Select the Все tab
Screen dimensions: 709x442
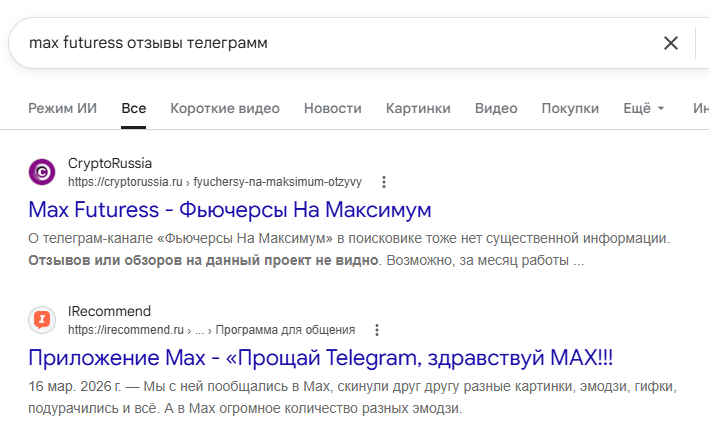[133, 108]
